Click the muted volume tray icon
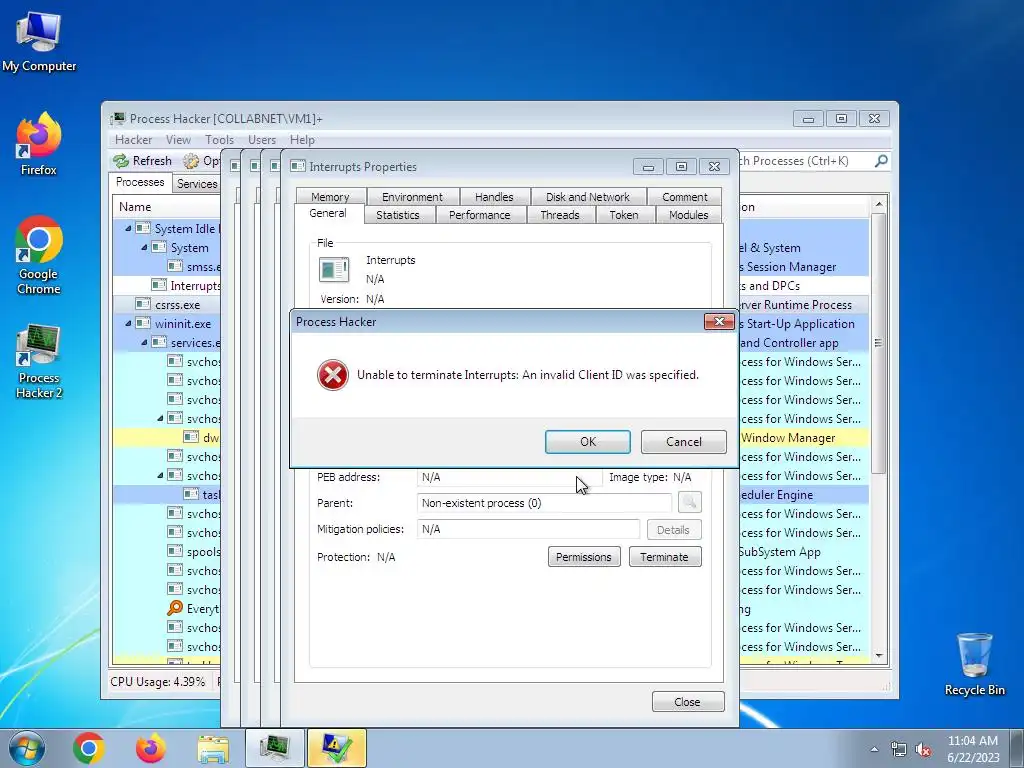The width and height of the screenshot is (1024, 768). [x=923, y=750]
